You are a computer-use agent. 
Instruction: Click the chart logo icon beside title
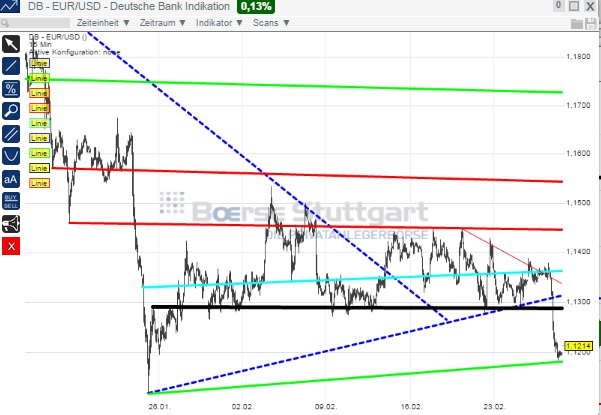tap(10, 6)
